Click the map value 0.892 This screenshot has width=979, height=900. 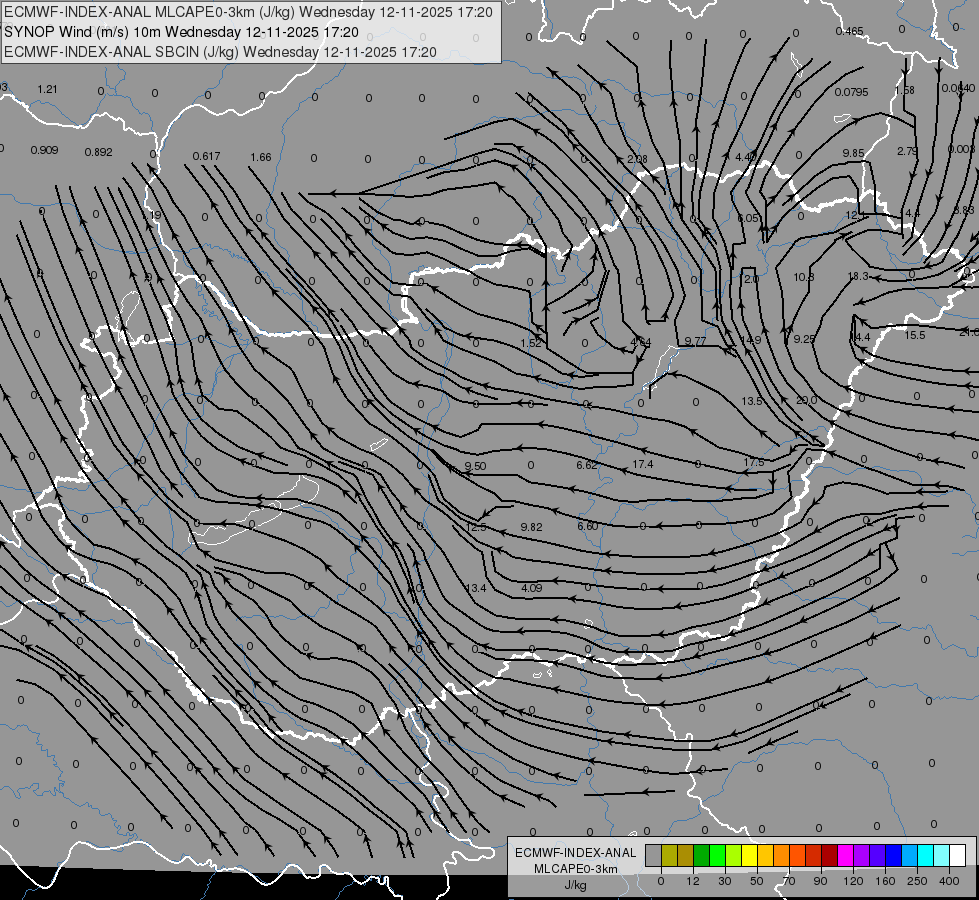pyautogui.click(x=99, y=152)
